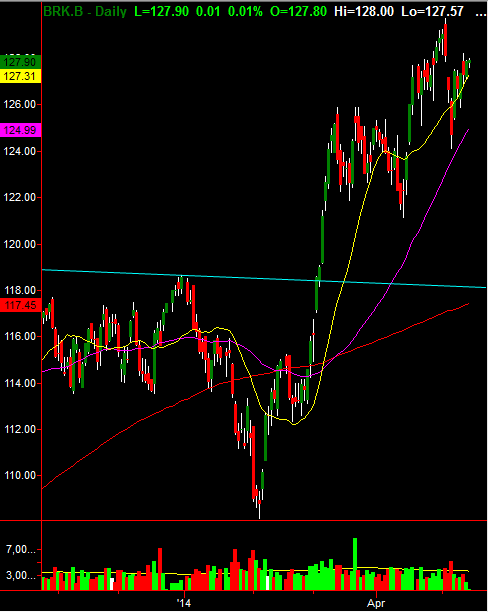Screen dimensions: 488x612
Task: Click the magenta 124.99 moving average label
Action: click(20, 130)
